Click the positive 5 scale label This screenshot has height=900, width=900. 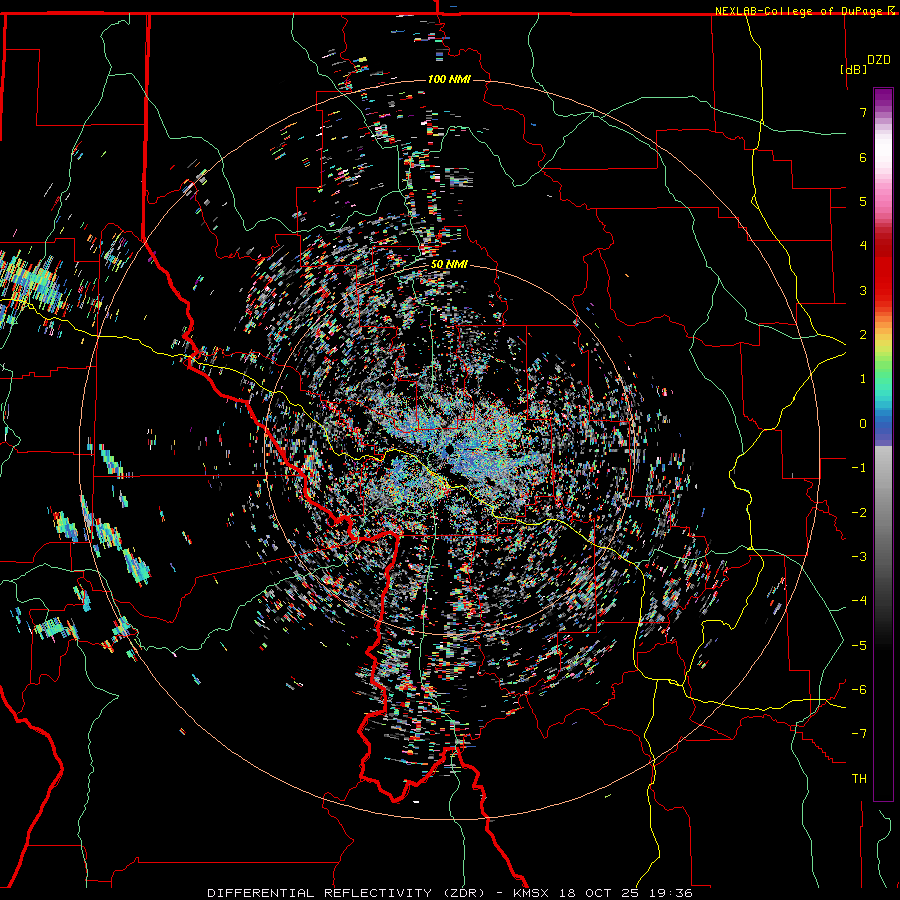[x=863, y=201]
